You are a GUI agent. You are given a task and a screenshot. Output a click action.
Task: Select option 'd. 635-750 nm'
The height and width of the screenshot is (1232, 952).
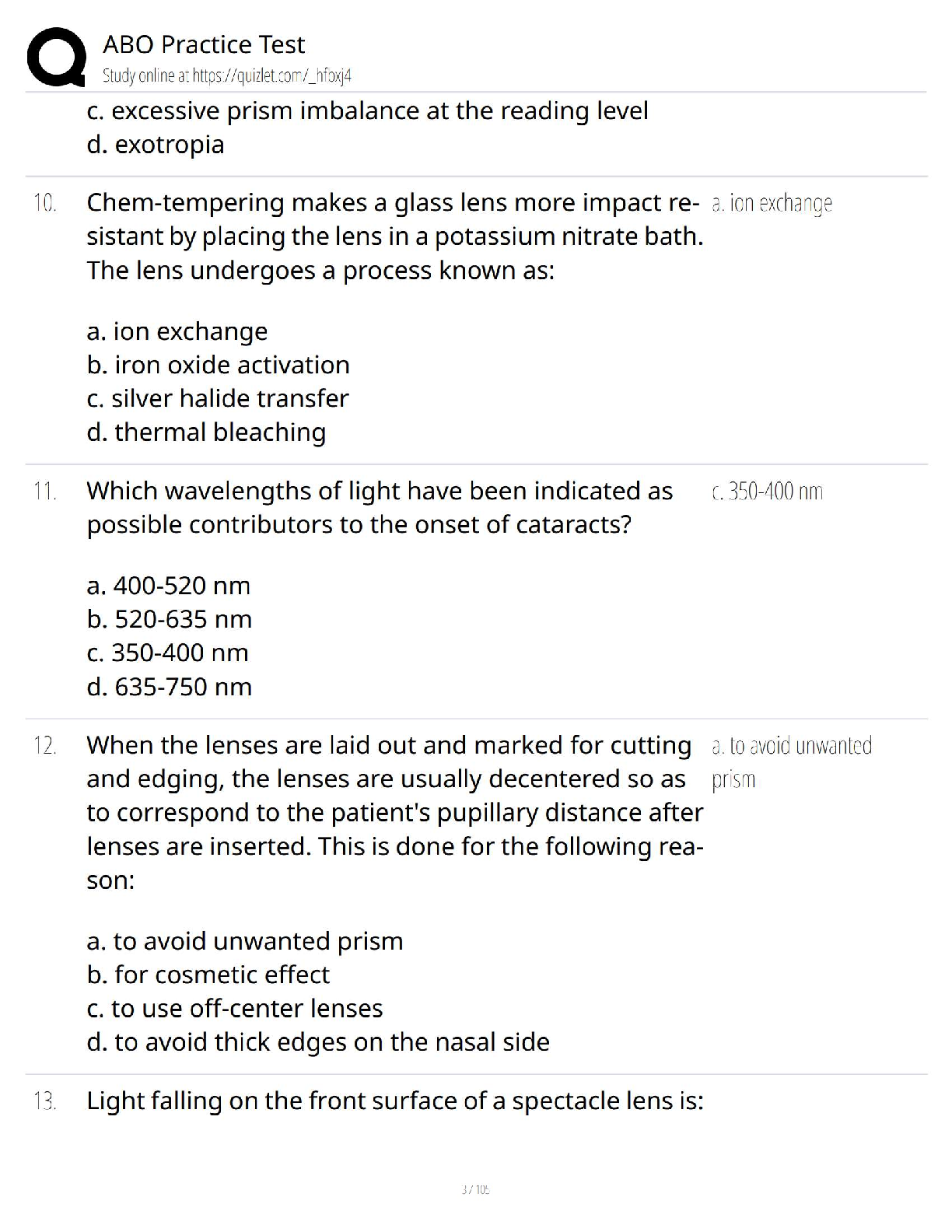tap(170, 687)
